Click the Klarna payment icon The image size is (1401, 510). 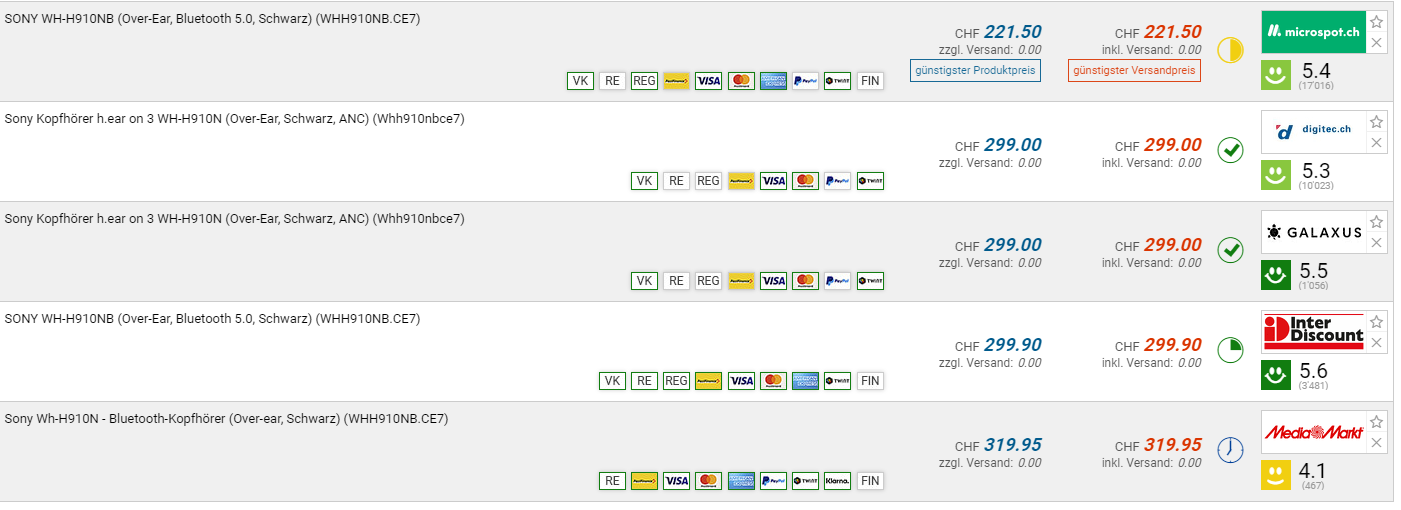point(838,481)
